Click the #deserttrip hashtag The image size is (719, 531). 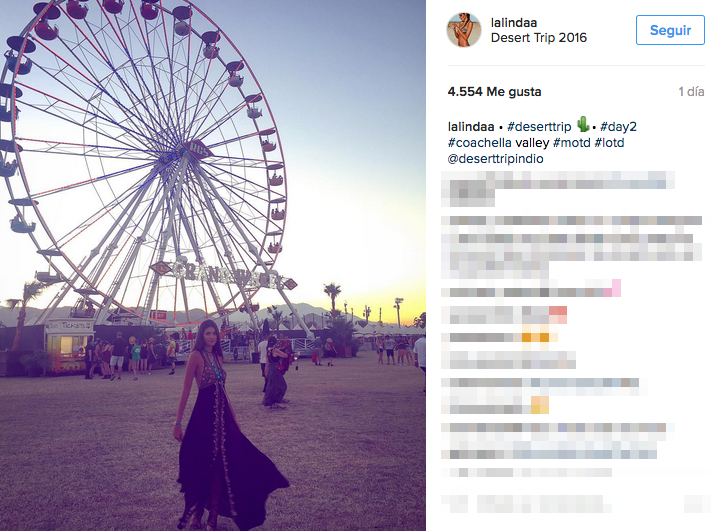click(x=539, y=127)
